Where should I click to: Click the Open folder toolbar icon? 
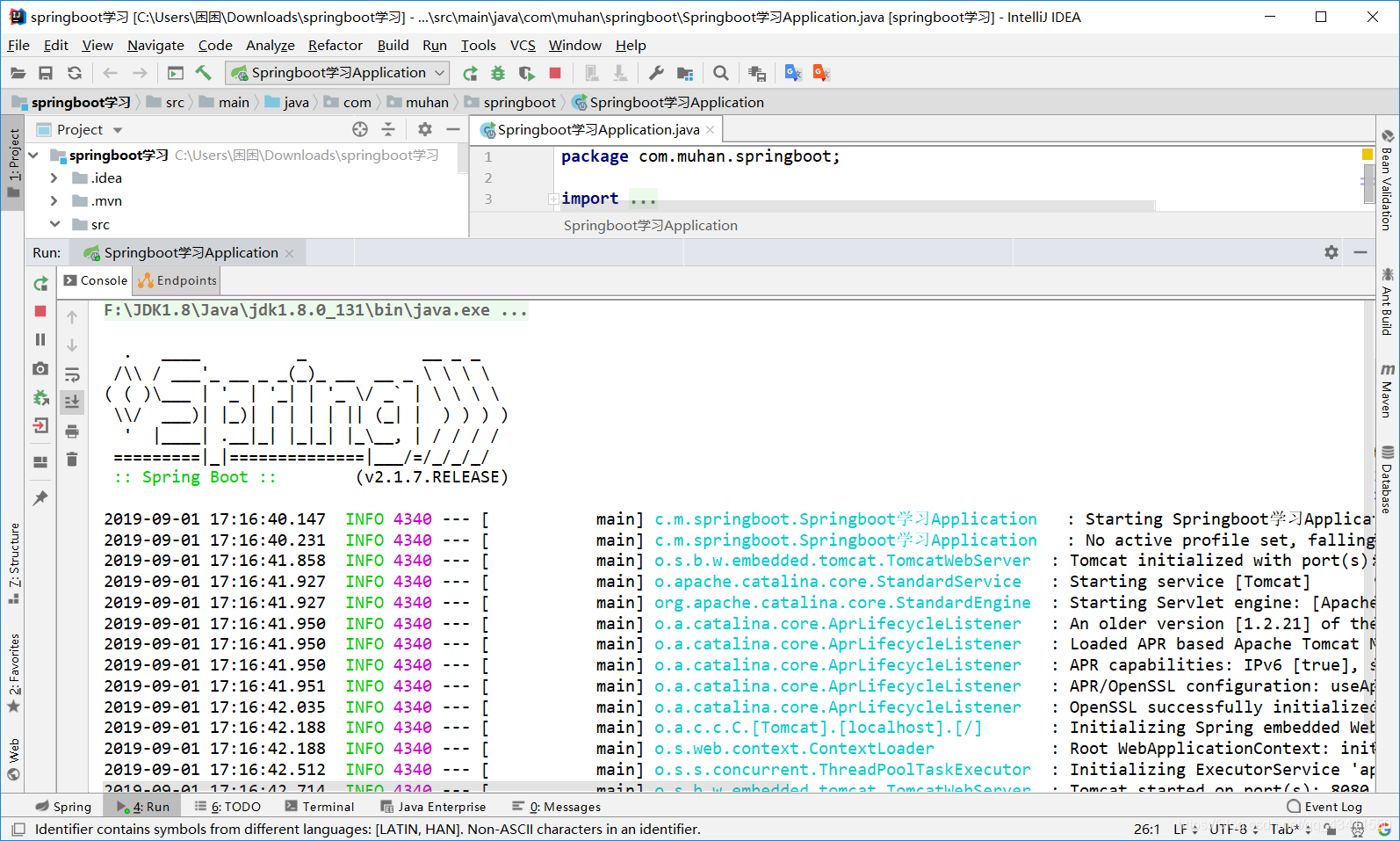[x=18, y=73]
